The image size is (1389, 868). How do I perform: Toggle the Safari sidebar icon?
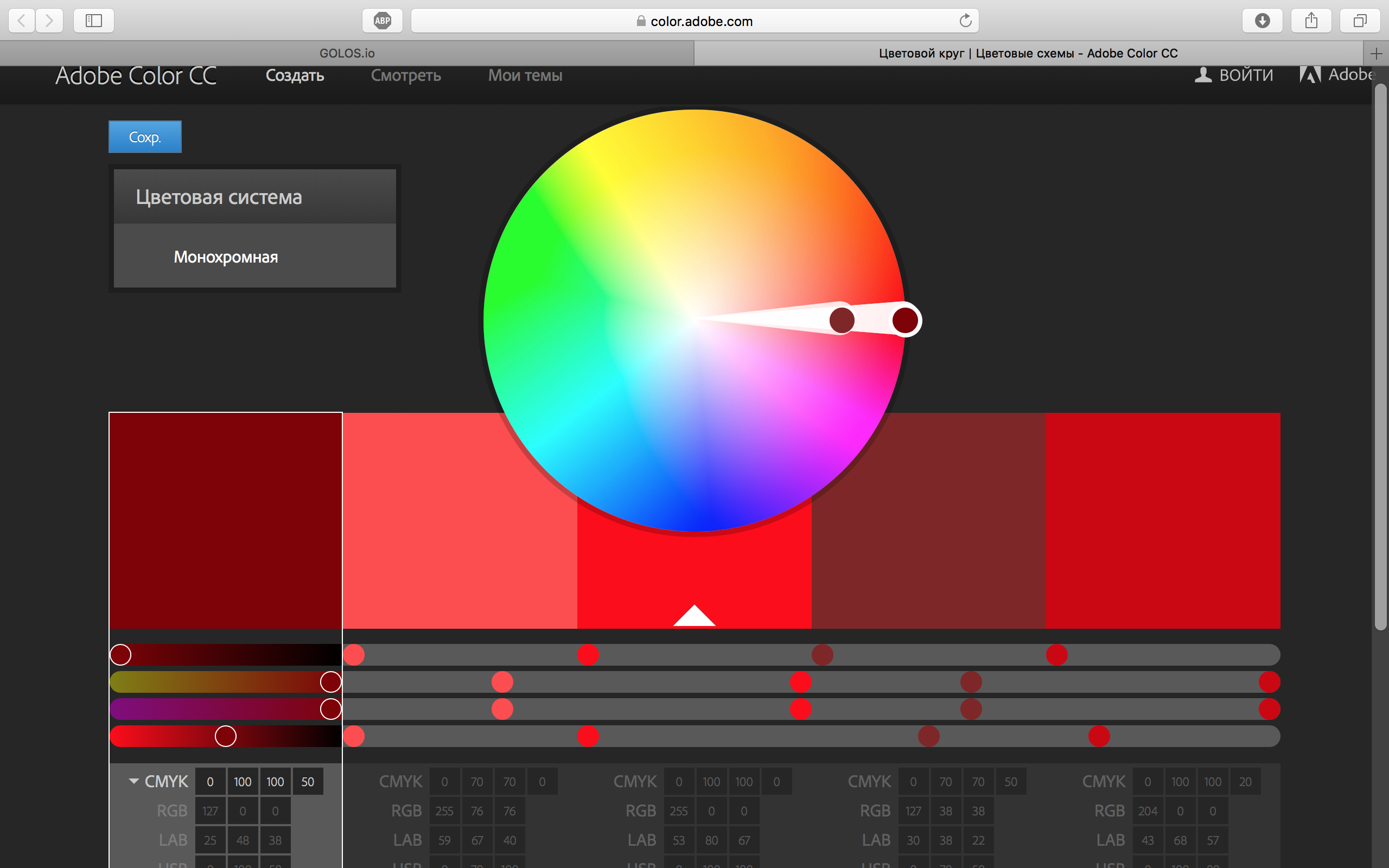pyautogui.click(x=93, y=21)
